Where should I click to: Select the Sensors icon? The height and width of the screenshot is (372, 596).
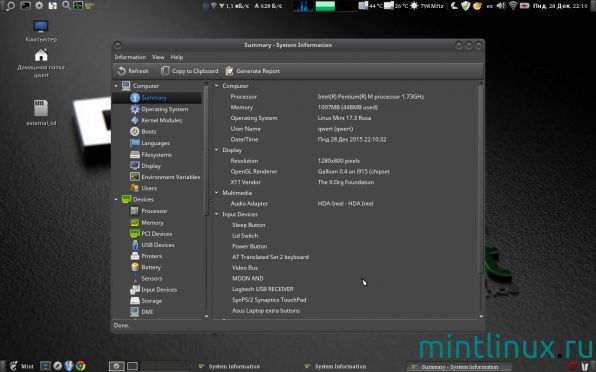tap(135, 278)
